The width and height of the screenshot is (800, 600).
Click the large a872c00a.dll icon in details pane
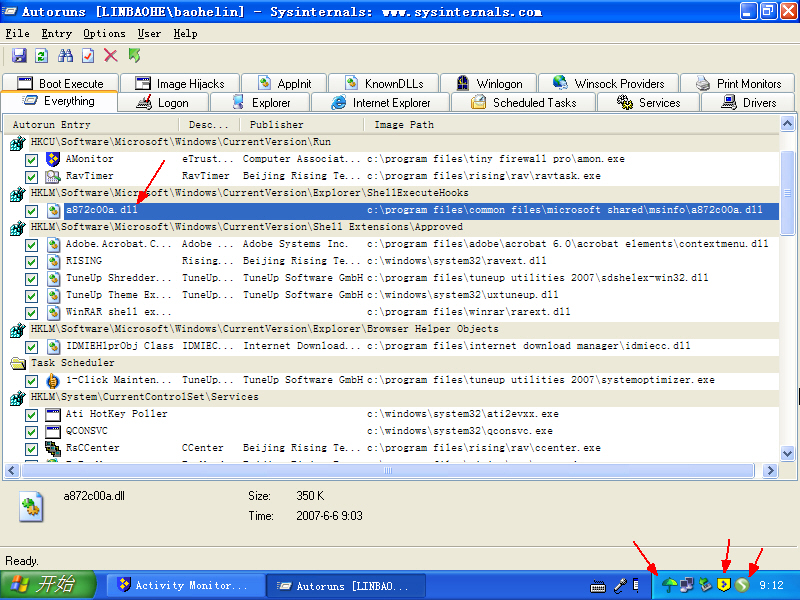31,506
